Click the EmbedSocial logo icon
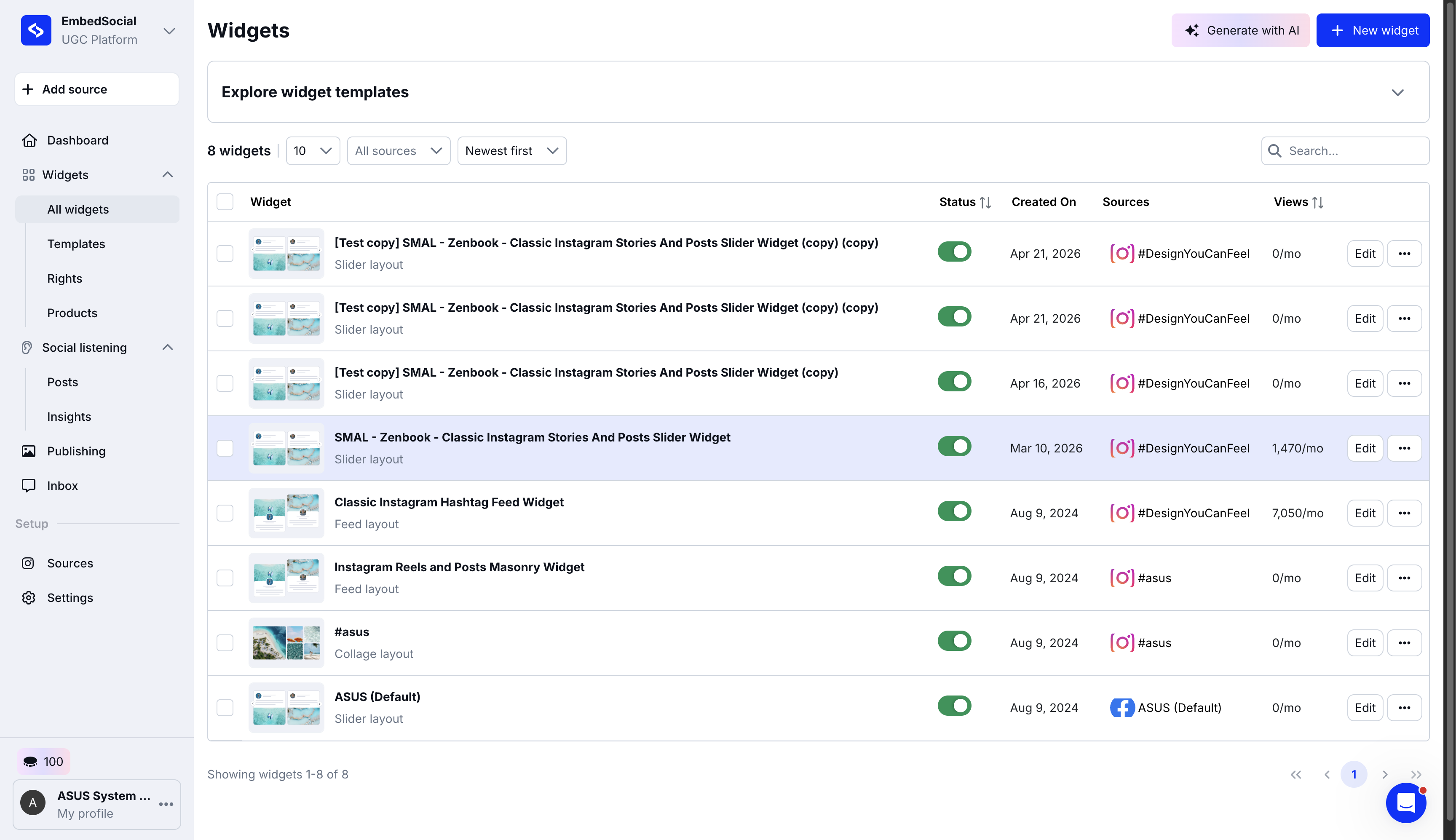The image size is (1456, 840). pyautogui.click(x=36, y=30)
